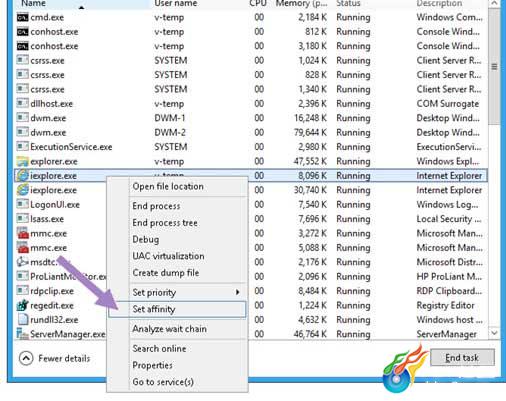Click the explorer.exe folder icon
Image resolution: width=506 pixels, height=401 pixels.
tap(22, 161)
